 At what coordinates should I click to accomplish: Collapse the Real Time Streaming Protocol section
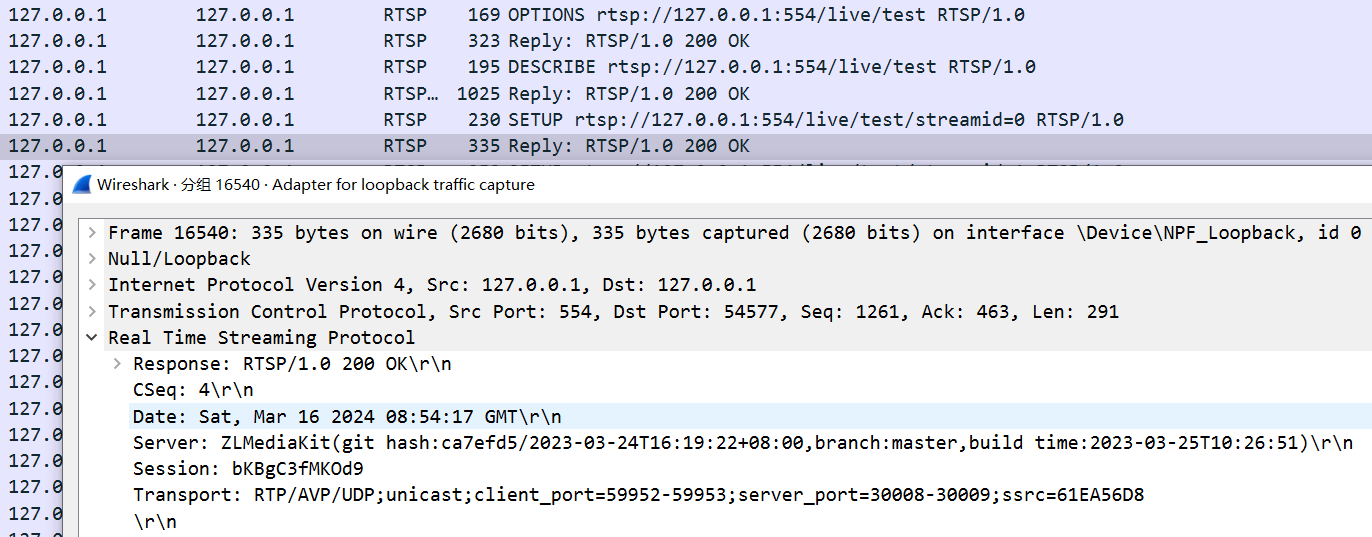[92, 338]
